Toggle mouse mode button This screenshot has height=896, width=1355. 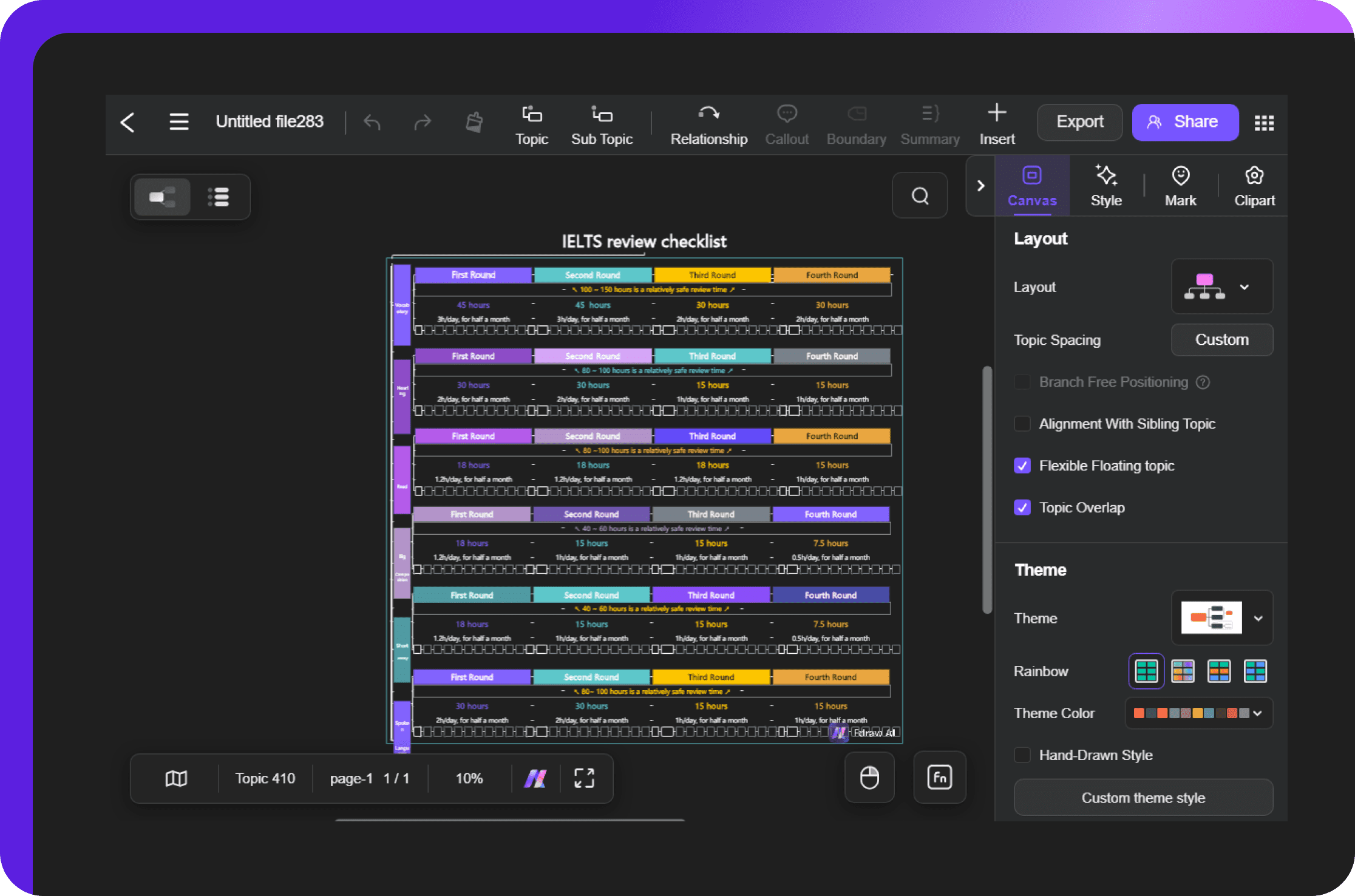click(x=869, y=778)
